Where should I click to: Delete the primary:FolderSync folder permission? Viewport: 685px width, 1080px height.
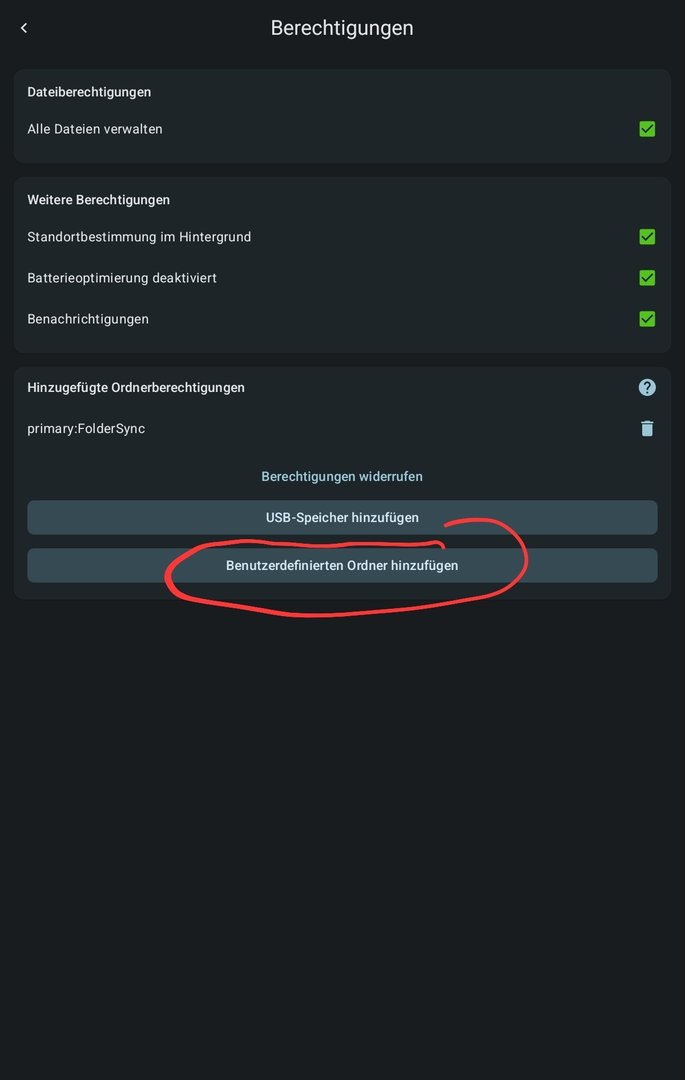click(647, 428)
